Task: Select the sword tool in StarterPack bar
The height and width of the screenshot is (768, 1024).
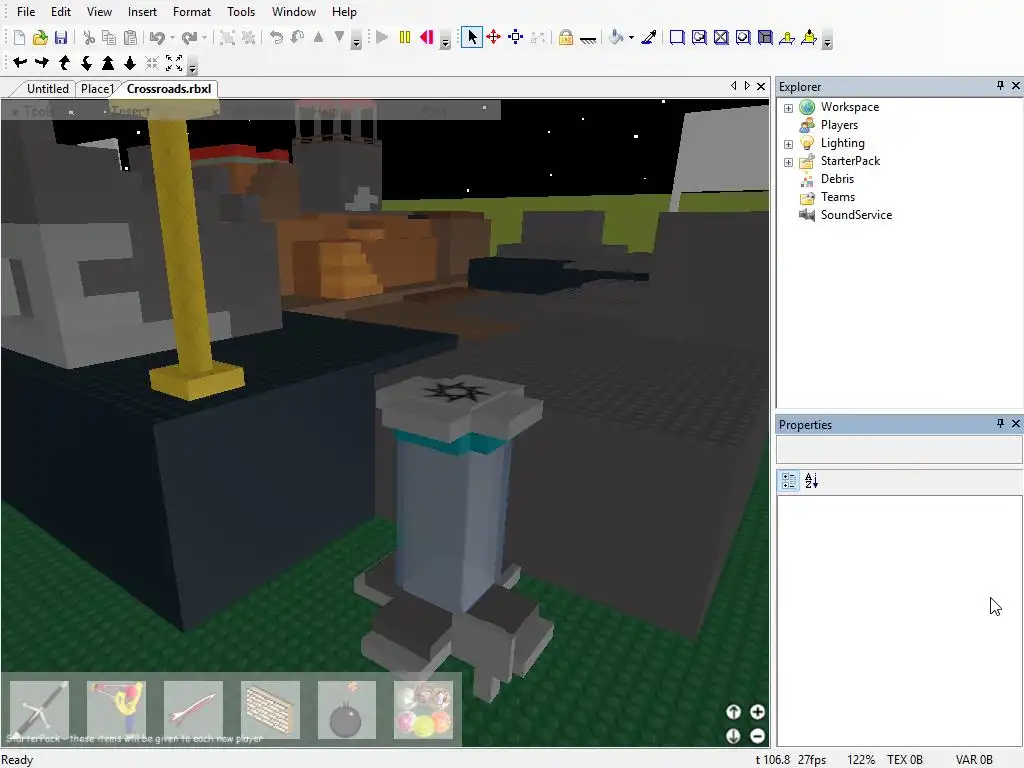Action: point(40,710)
